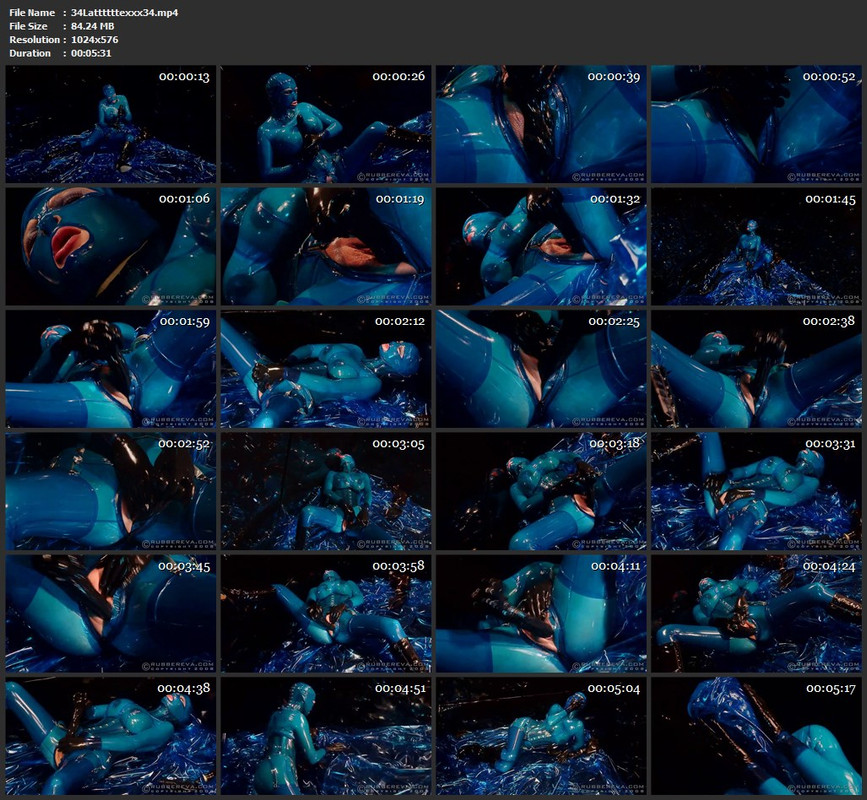The height and width of the screenshot is (800, 867).
Task: Choose the thumbnail marked 00:01:19
Action: pos(326,246)
